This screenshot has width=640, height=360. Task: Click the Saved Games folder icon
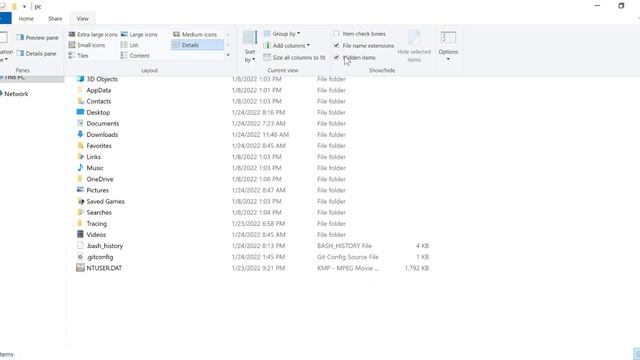point(80,201)
